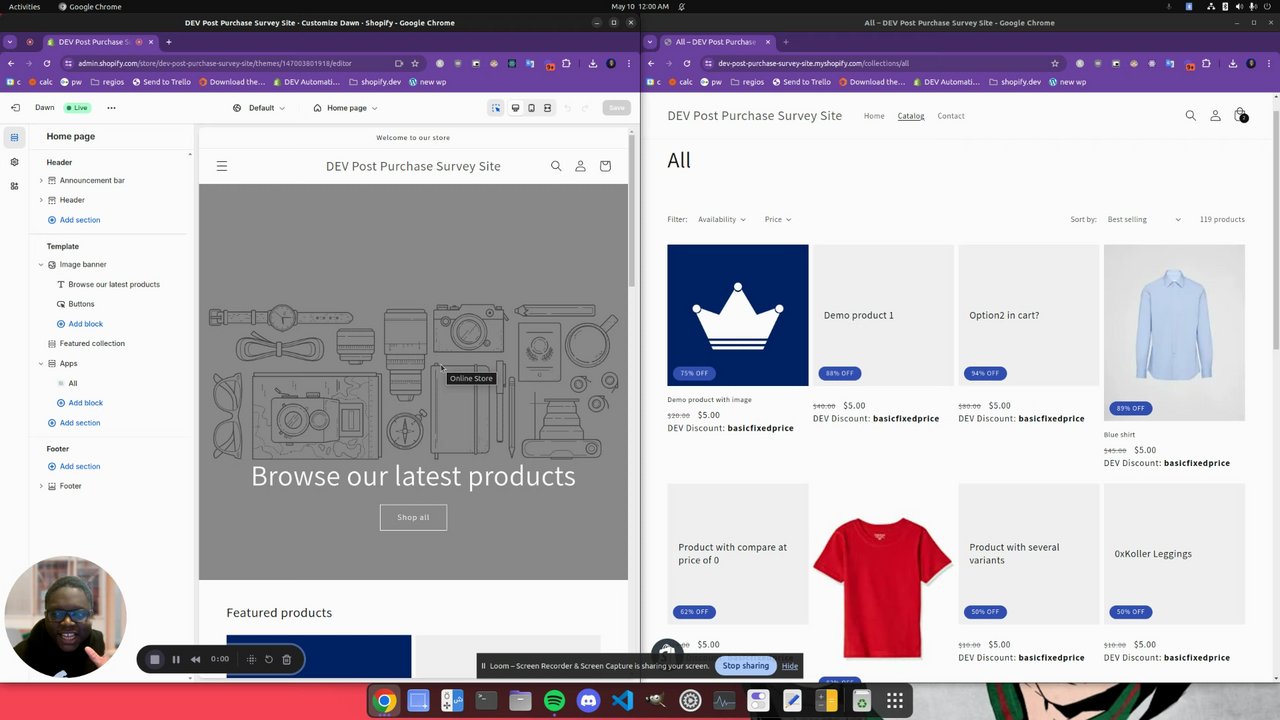Switch preview to desktop view
Screen dimensions: 1280x720
[x=516, y=108]
